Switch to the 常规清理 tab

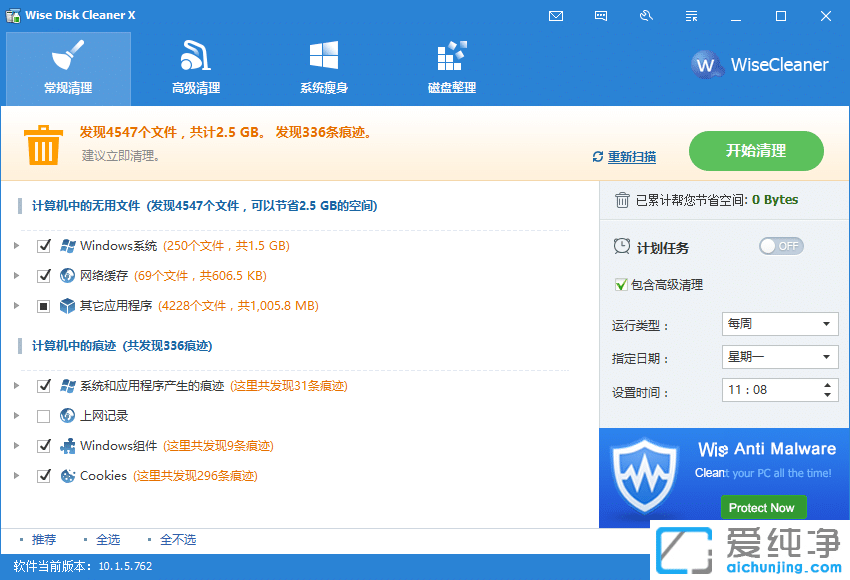pyautogui.click(x=68, y=69)
